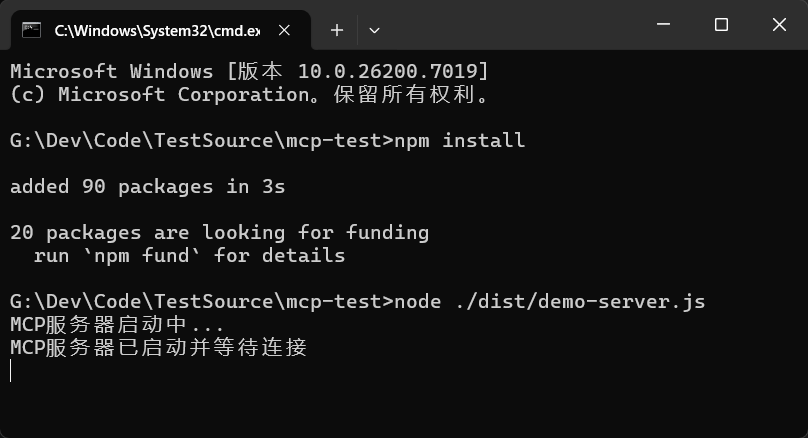The image size is (808, 438).
Task: Click the 'node ./dist/demo-server.js' command text
Action: point(549,301)
